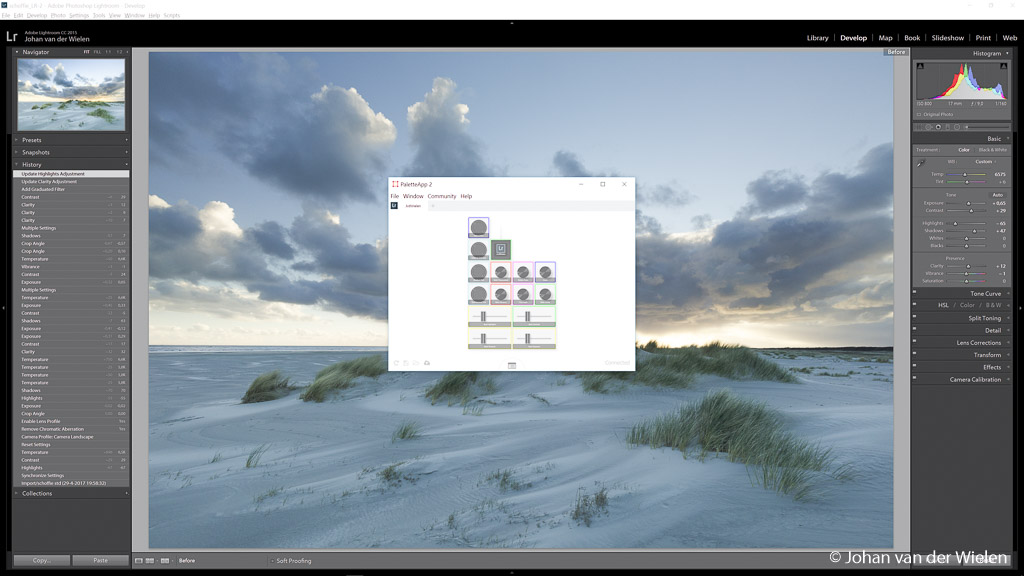Click the blue-bordered dial in PaletteApp third row
This screenshot has width=1024, height=576.
(545, 272)
